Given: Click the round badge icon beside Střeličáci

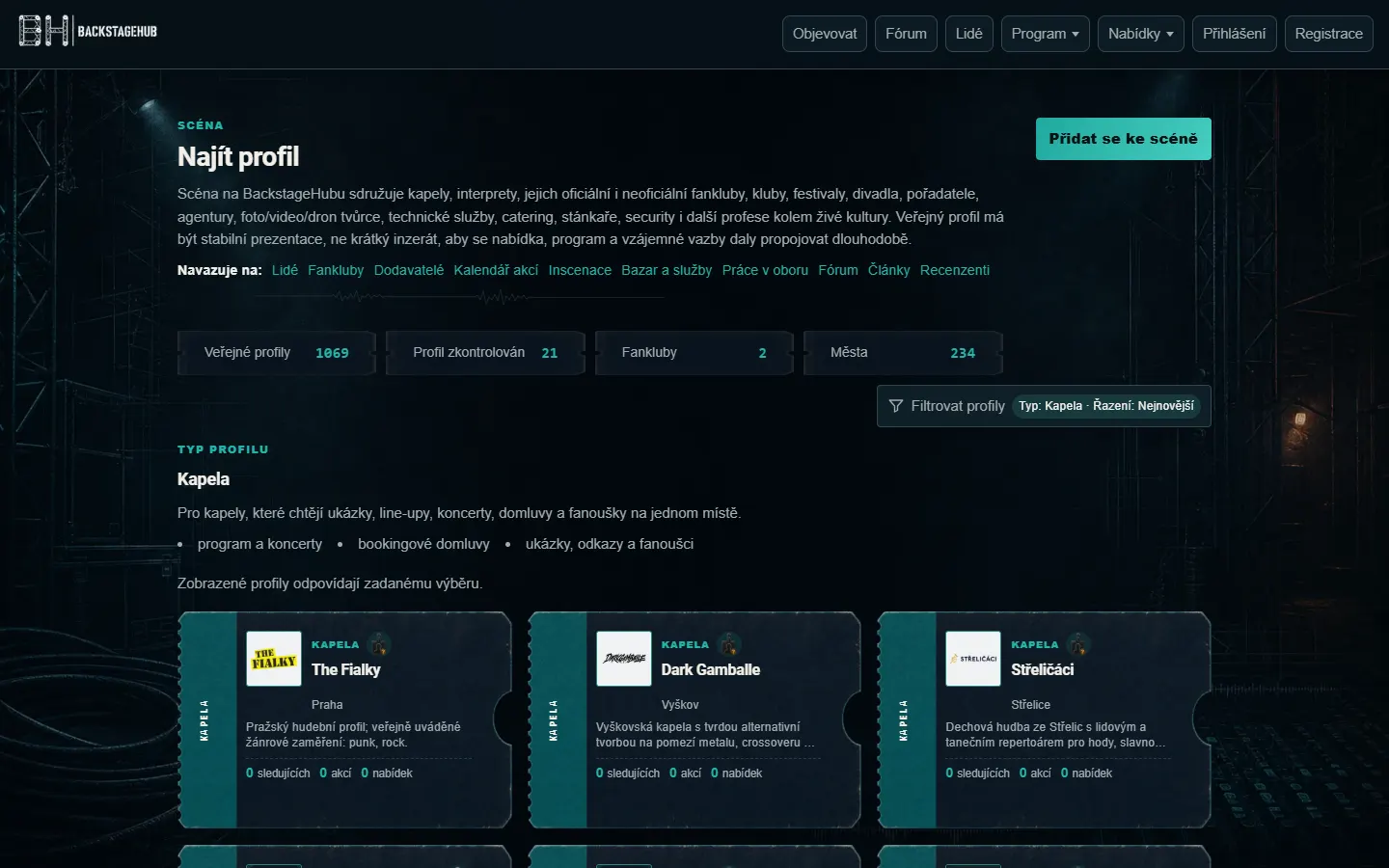Looking at the screenshot, I should point(1078,644).
